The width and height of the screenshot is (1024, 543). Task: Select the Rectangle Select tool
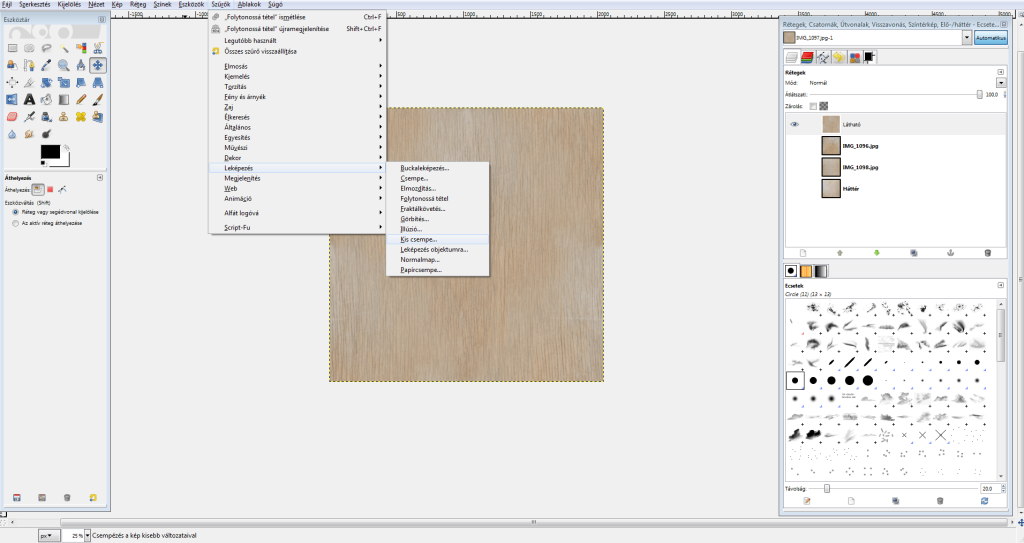tap(13, 48)
